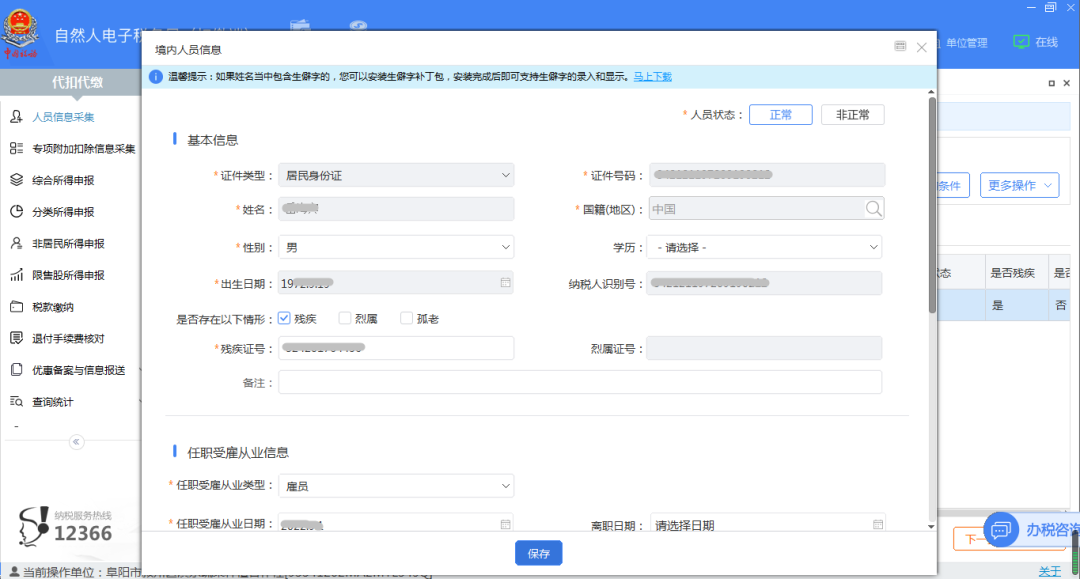This screenshot has height=579, width=1080.
Task: Click the 12366 hotline icon
Action: [x=33, y=527]
